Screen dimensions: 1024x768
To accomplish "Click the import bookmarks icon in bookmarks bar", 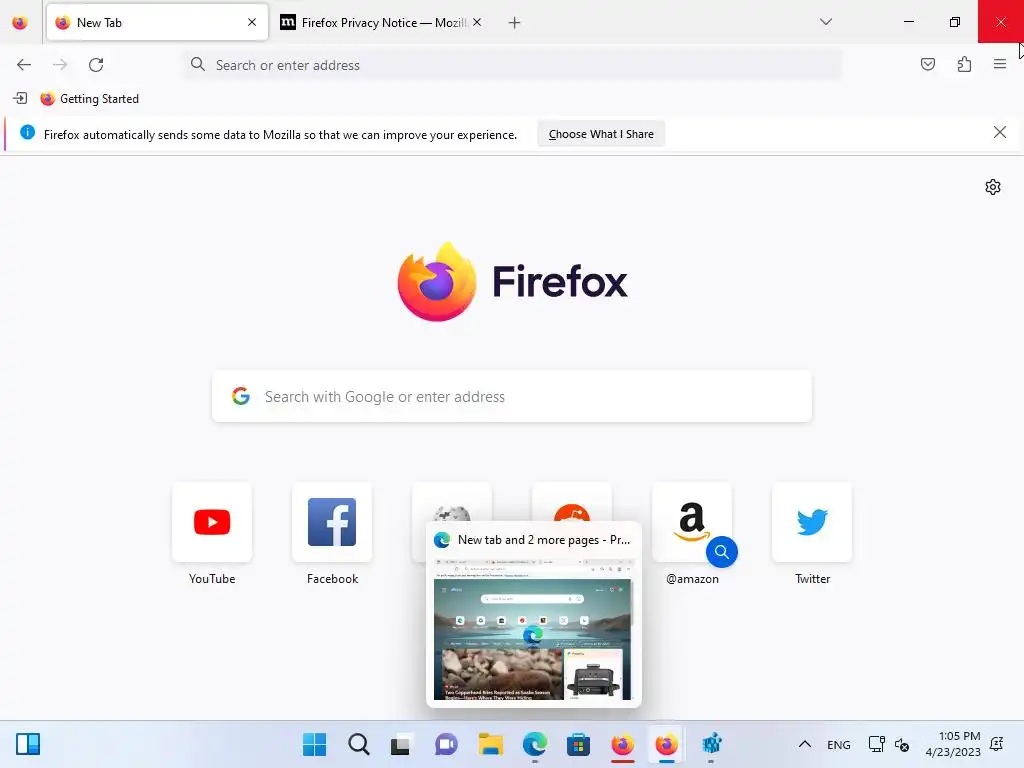I will pyautogui.click(x=20, y=99).
